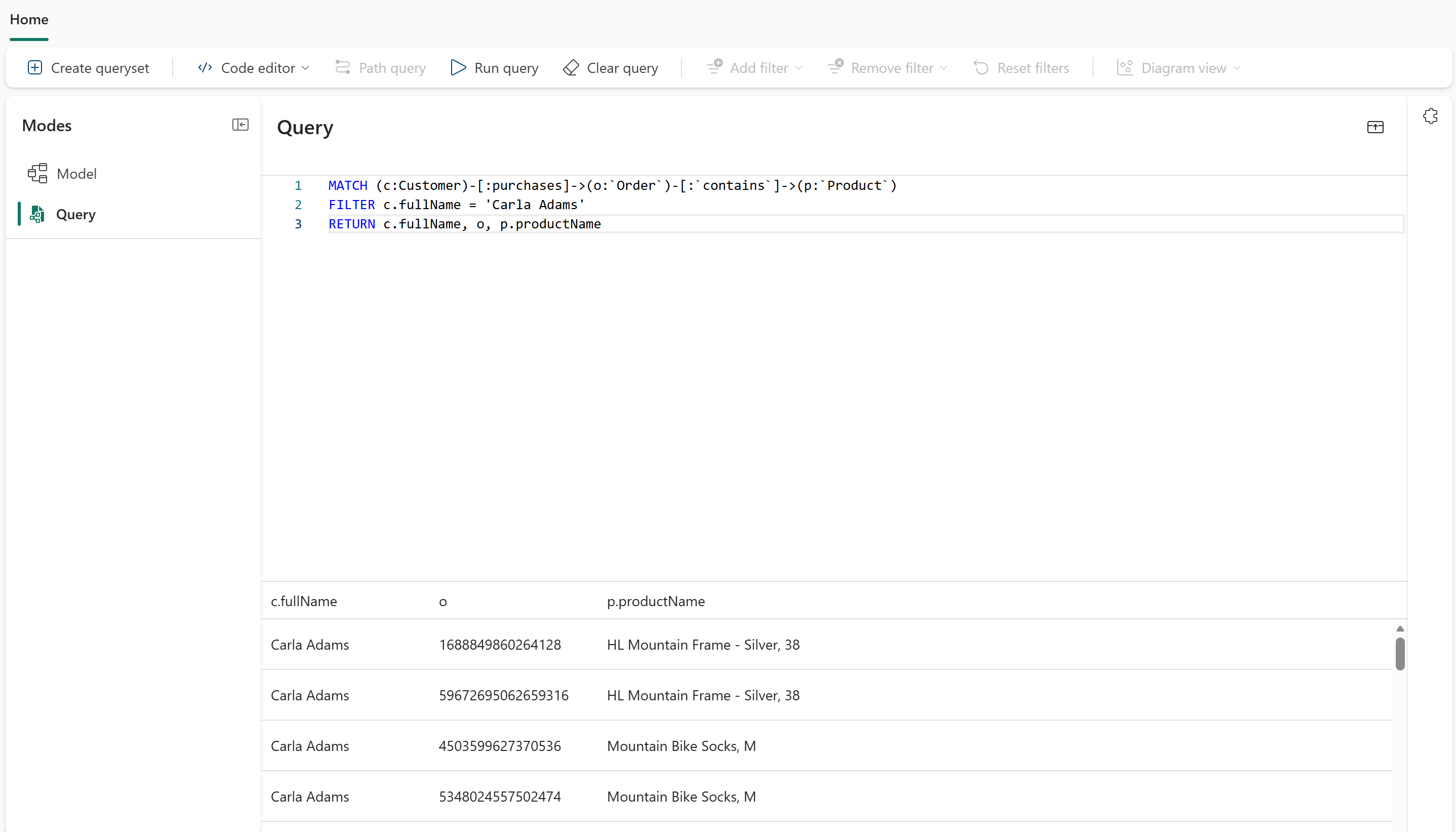
Task: Place cursor in FILTER line two
Action: coord(457,205)
